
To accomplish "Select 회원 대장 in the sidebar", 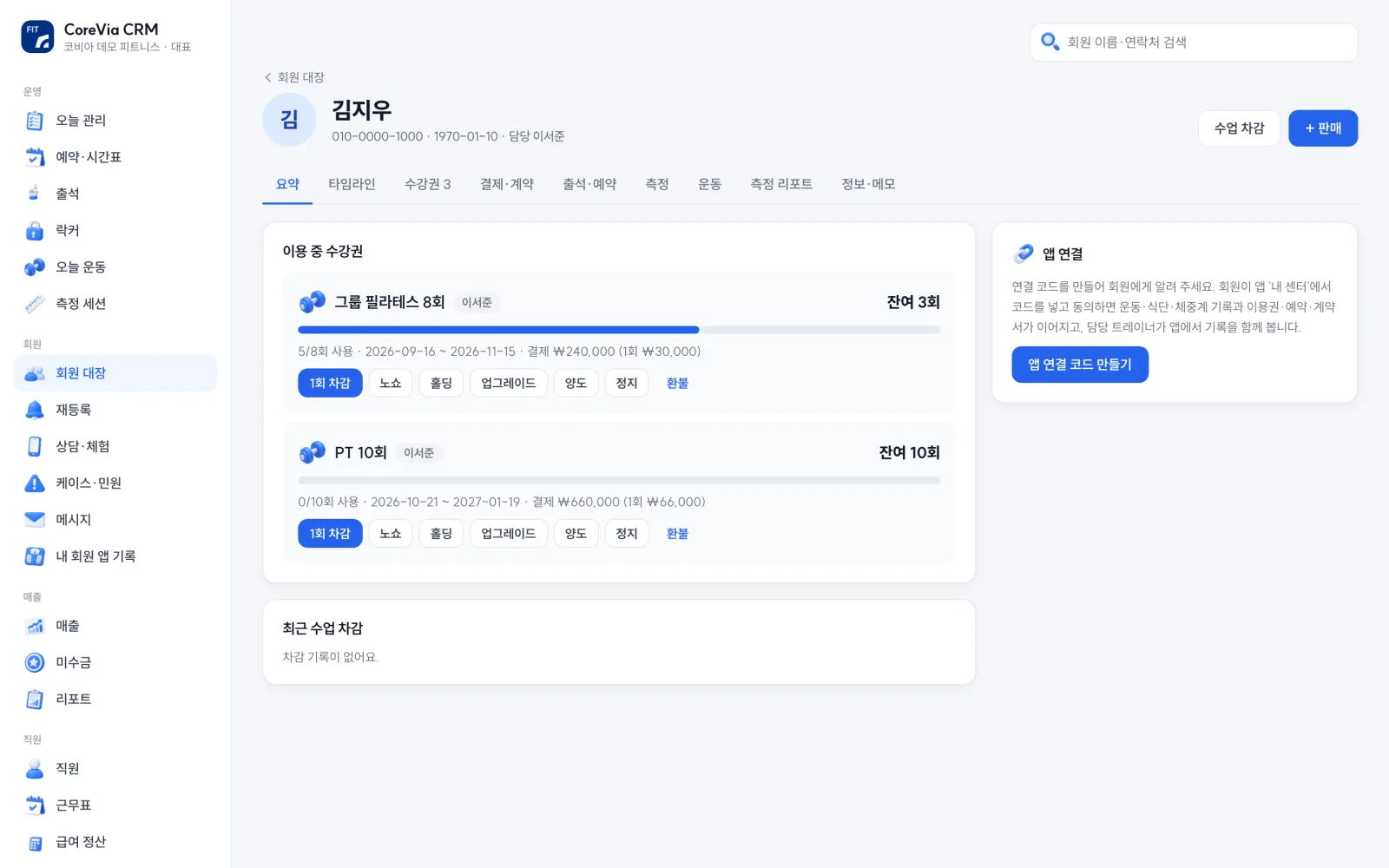I will [115, 373].
